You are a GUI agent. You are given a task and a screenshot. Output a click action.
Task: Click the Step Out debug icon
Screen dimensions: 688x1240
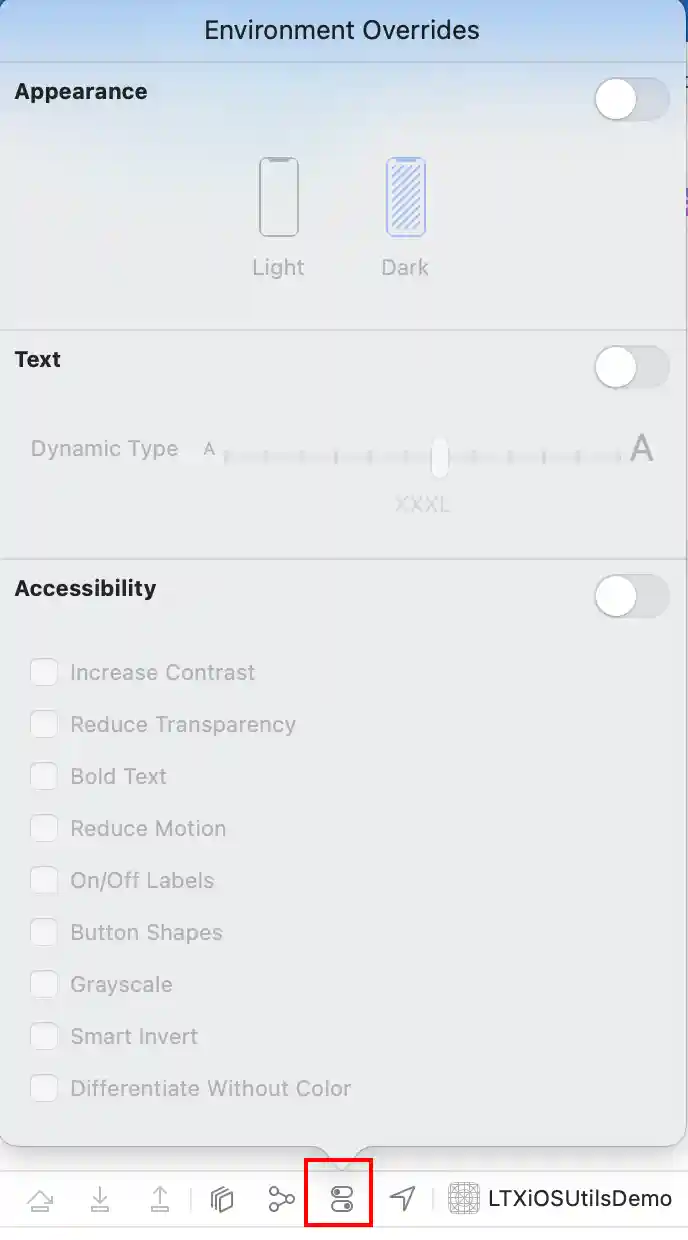160,1199
